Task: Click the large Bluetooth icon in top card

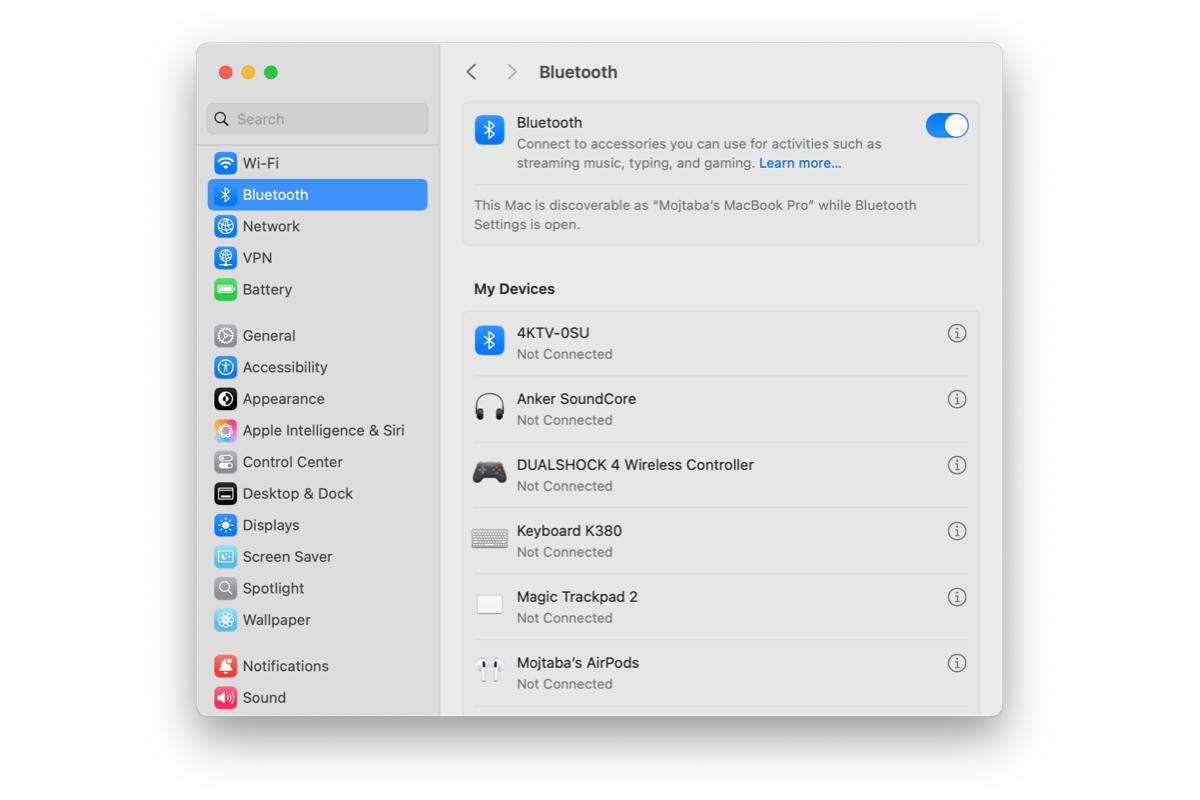Action: coord(489,129)
